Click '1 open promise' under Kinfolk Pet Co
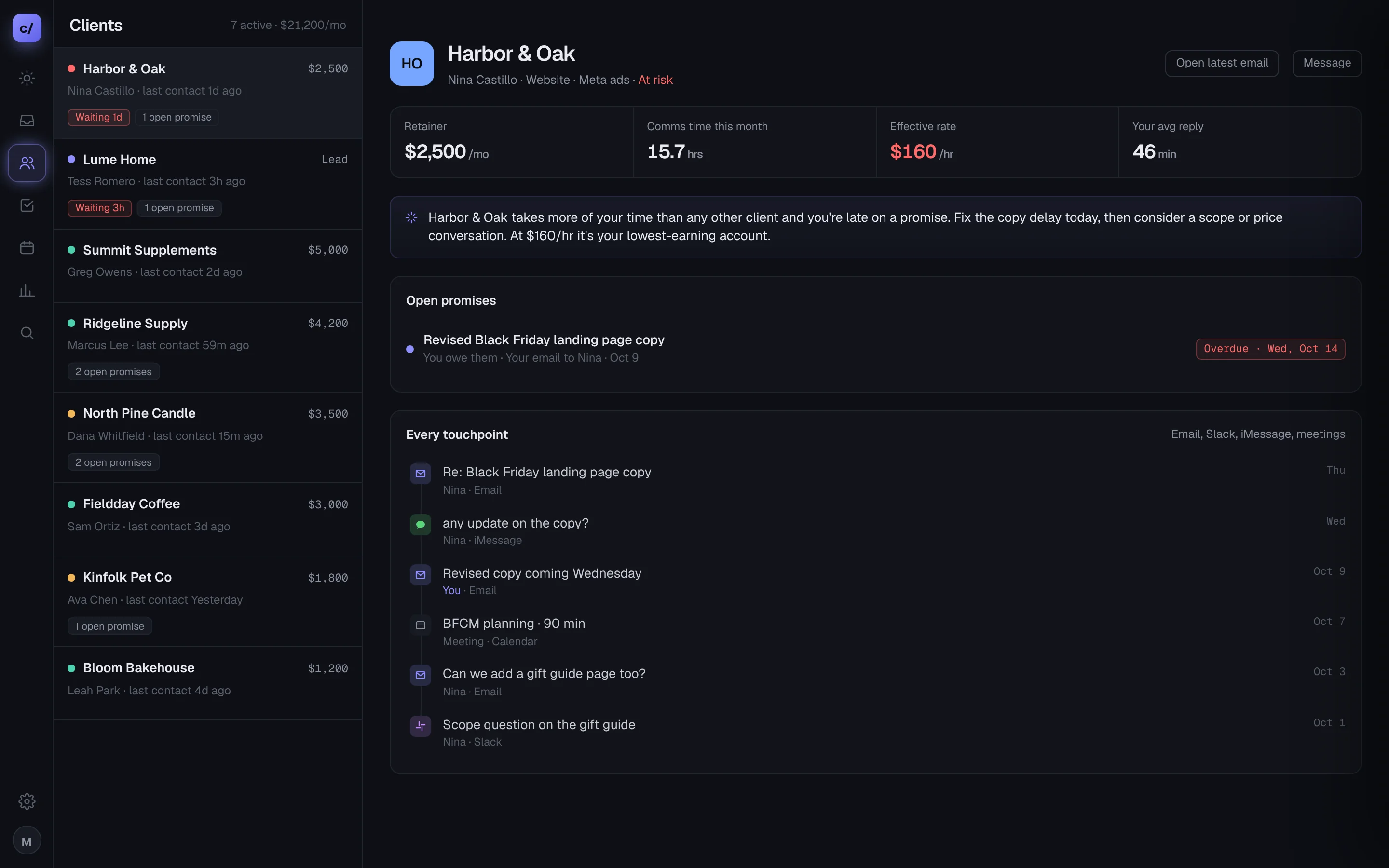This screenshot has height=868, width=1389. (109, 626)
